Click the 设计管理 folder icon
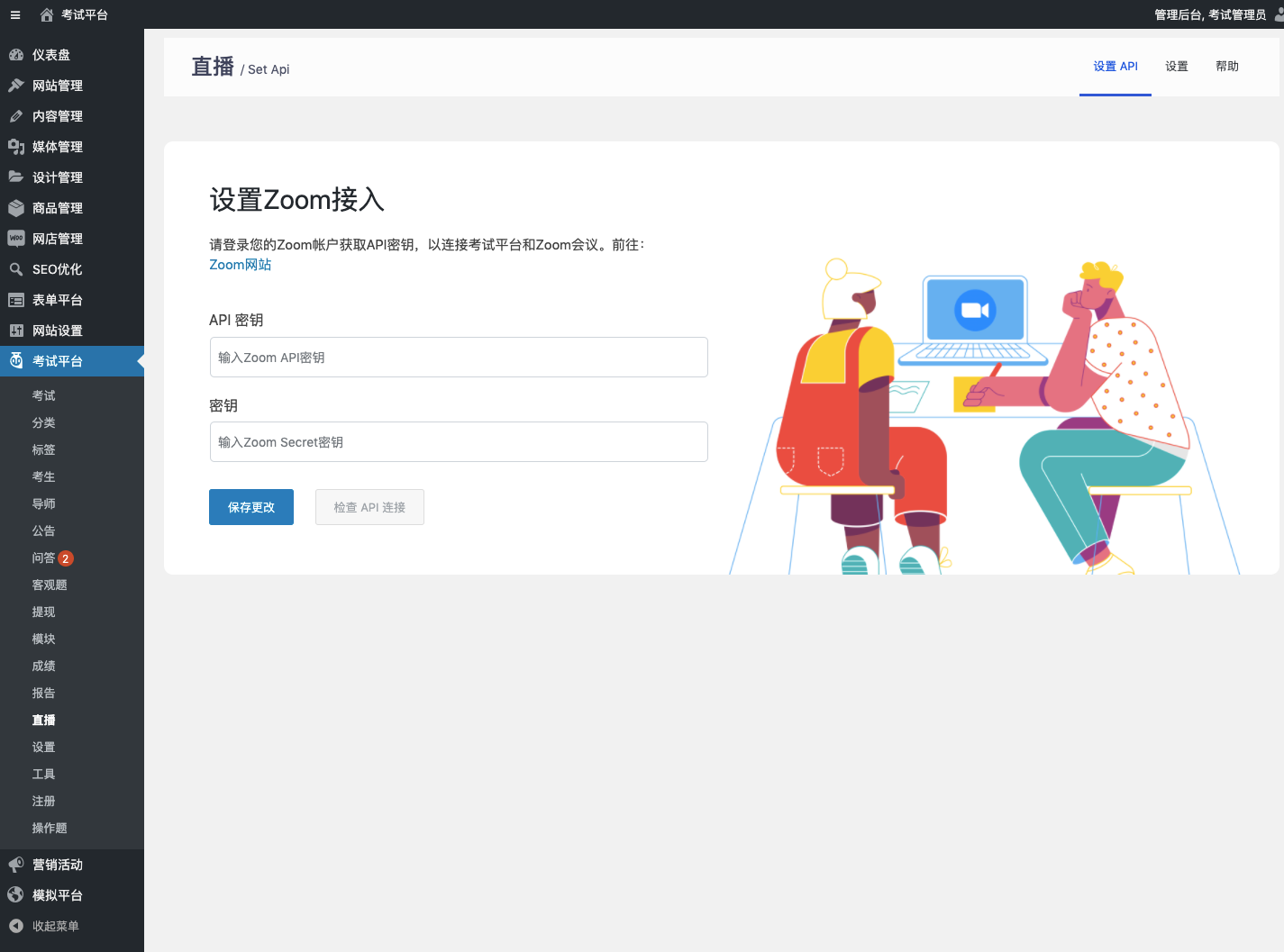The width and height of the screenshot is (1284, 952). [x=16, y=177]
